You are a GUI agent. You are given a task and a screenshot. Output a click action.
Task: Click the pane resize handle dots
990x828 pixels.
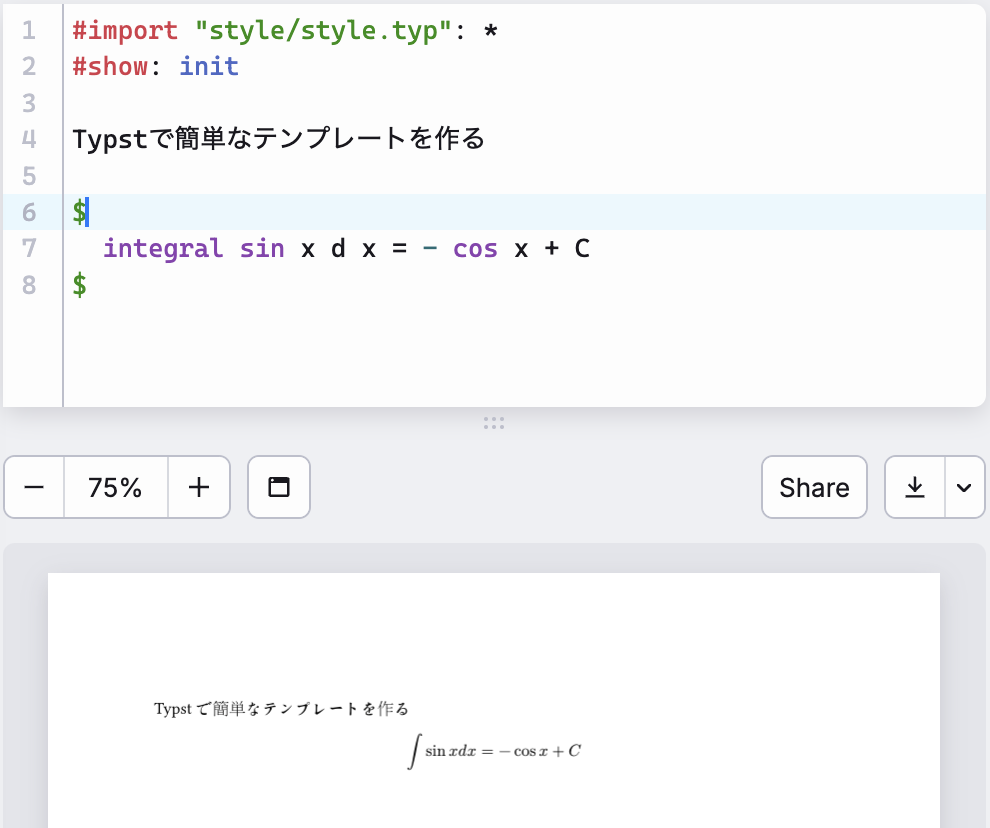point(494,423)
